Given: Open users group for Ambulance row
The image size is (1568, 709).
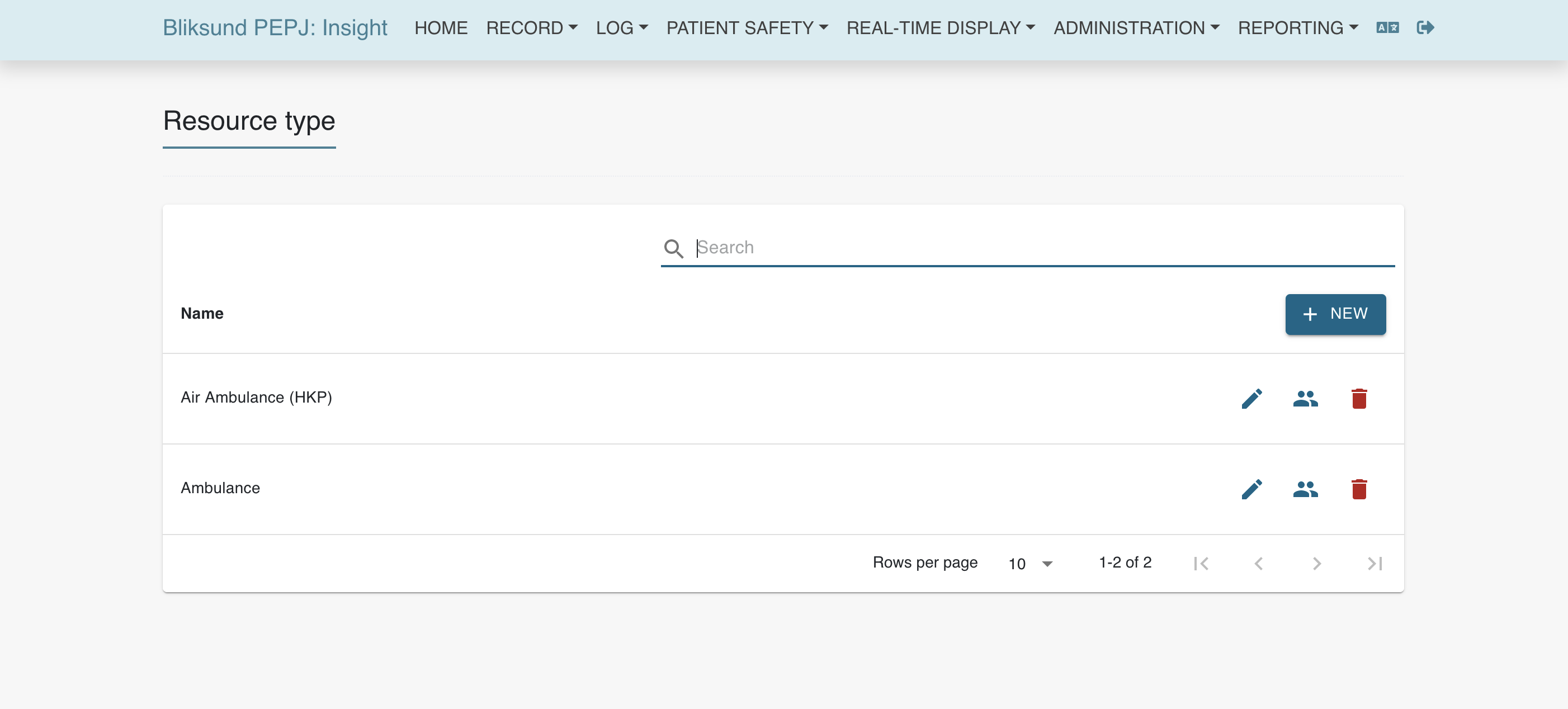Looking at the screenshot, I should click(1305, 489).
